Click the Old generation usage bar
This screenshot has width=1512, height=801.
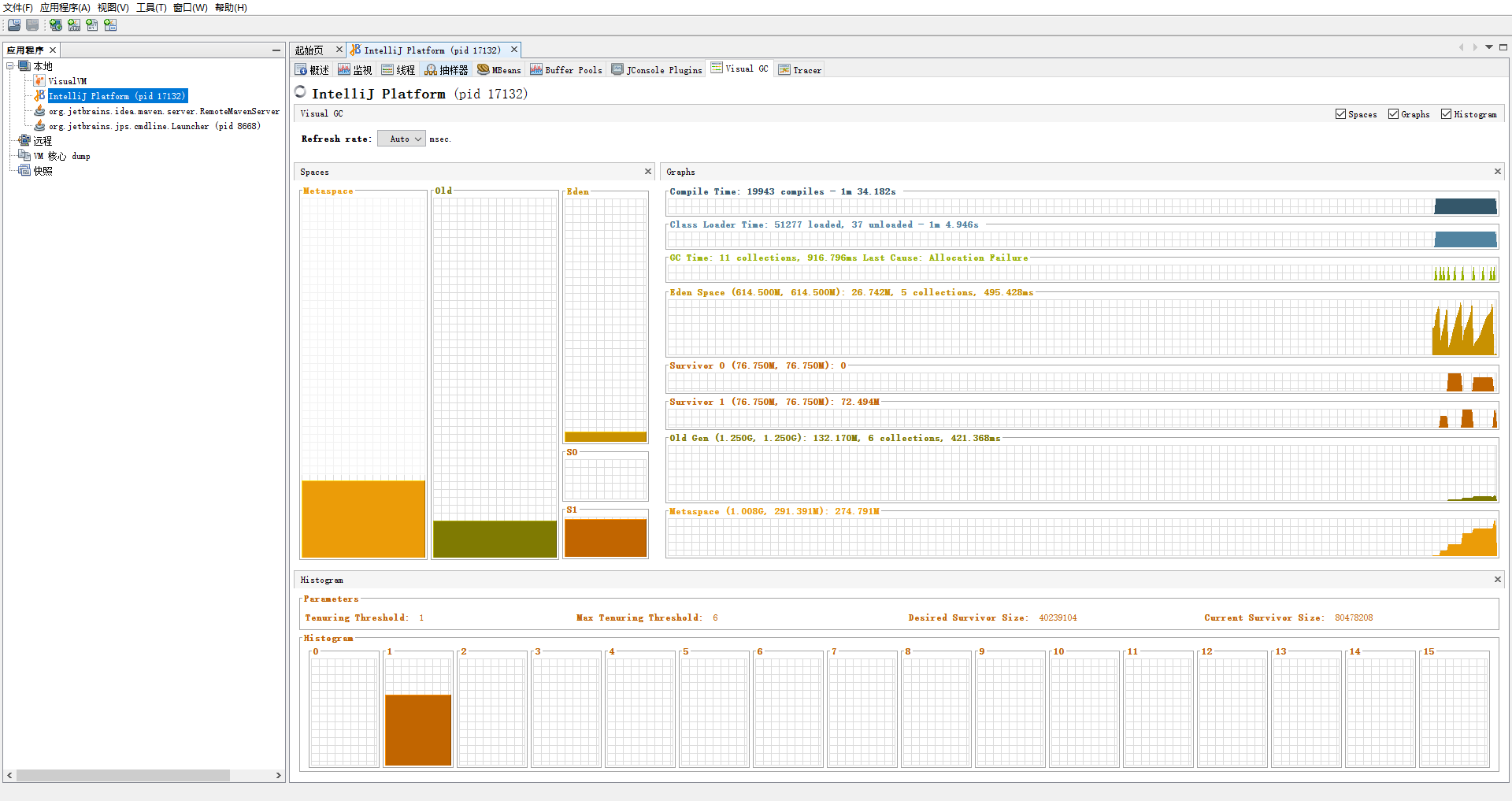coord(495,539)
